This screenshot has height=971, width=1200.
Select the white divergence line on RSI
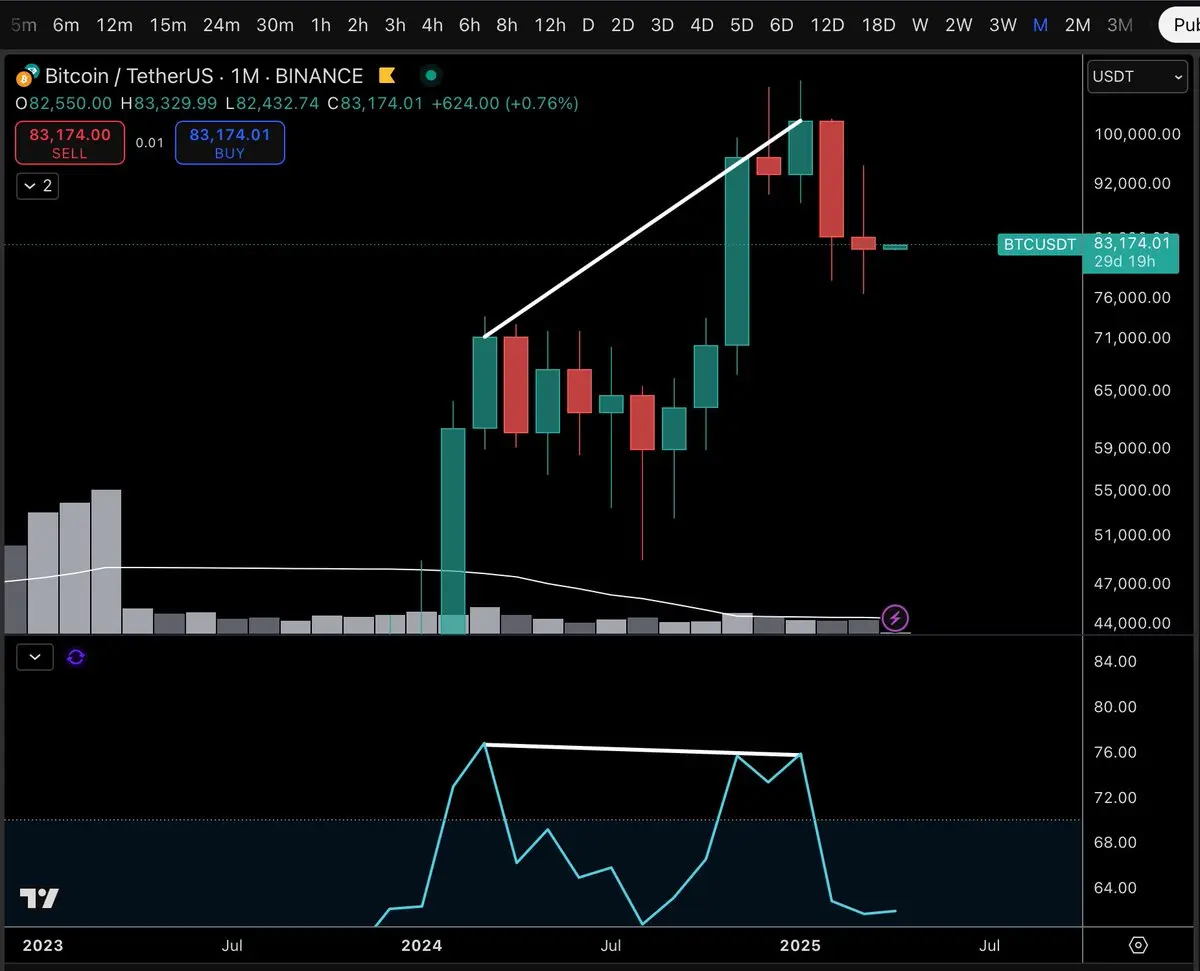(643, 749)
